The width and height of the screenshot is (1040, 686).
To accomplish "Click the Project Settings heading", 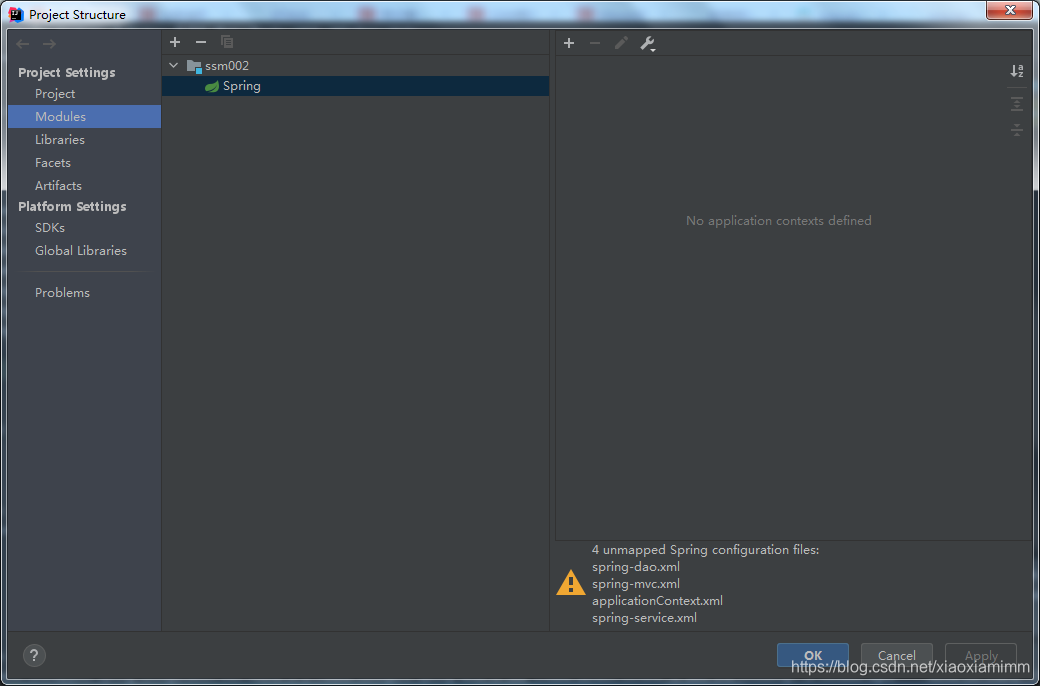I will (67, 72).
